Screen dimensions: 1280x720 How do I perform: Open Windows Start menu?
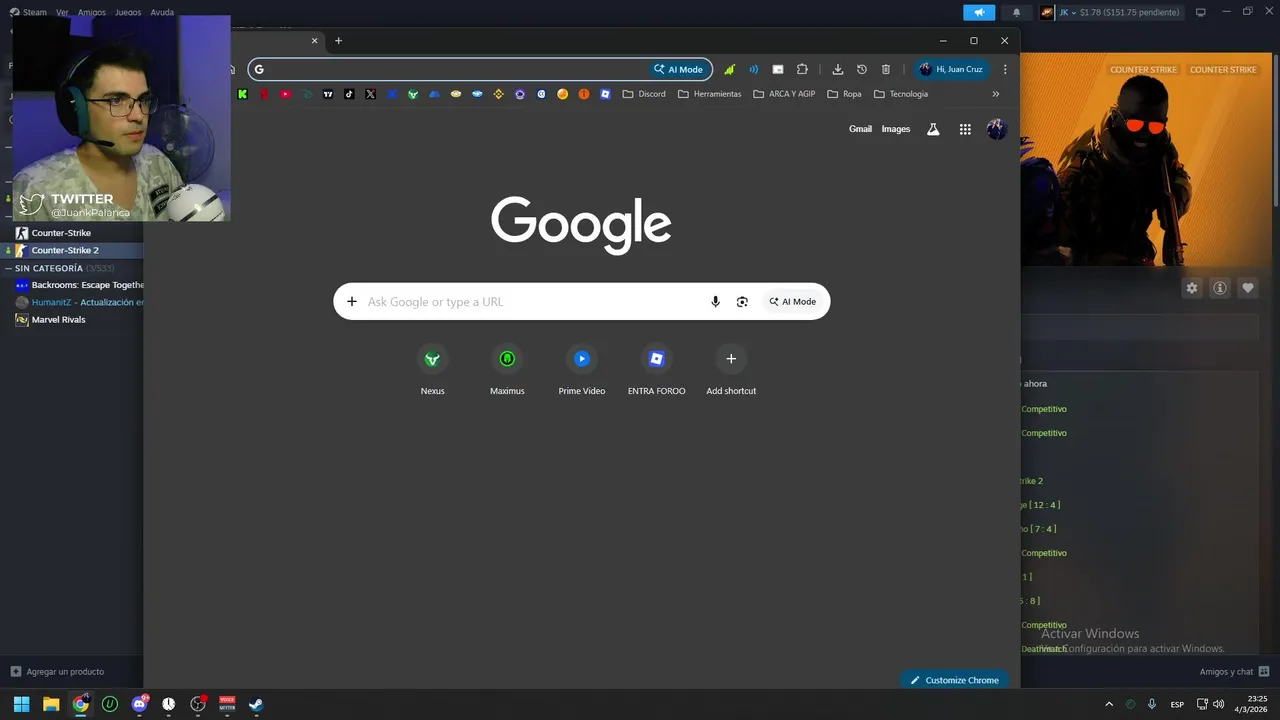(x=21, y=704)
